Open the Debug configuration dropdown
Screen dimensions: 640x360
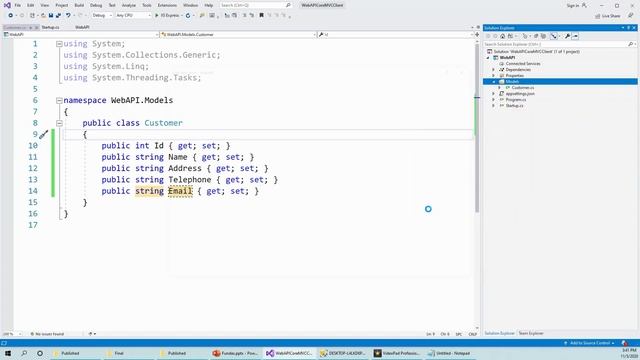pos(102,16)
